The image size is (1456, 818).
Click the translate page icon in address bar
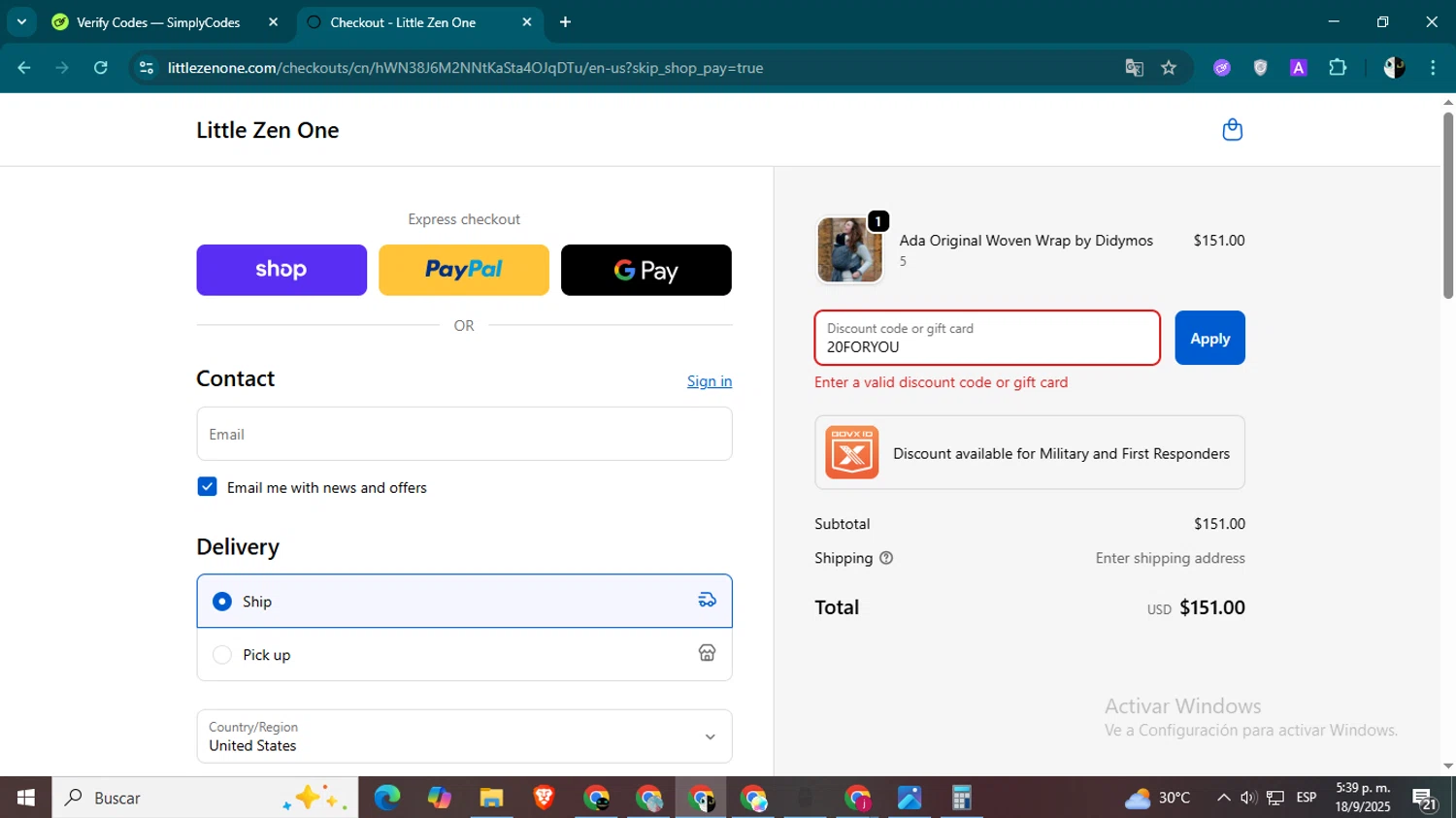tap(1134, 68)
